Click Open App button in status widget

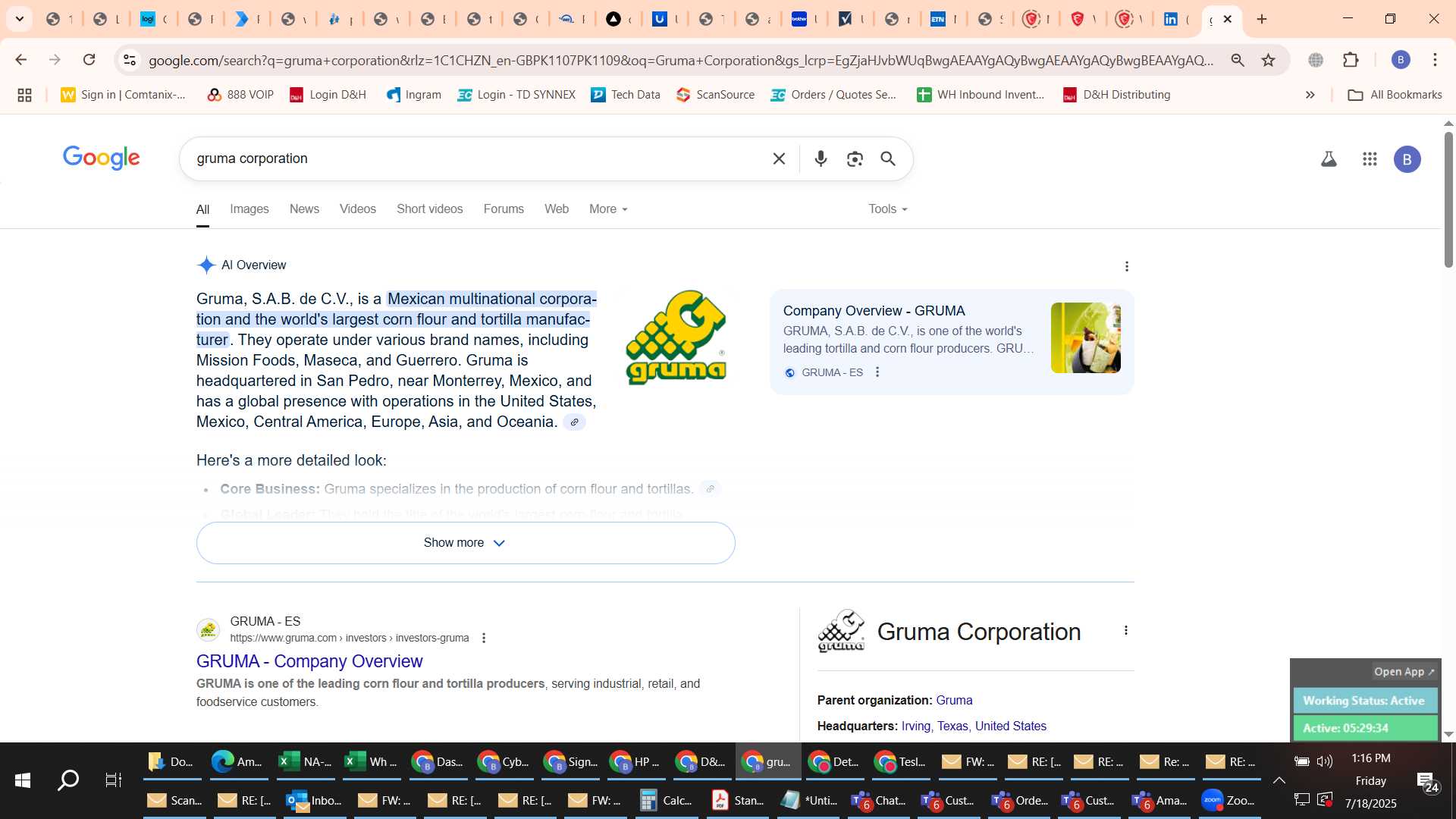tap(1404, 672)
